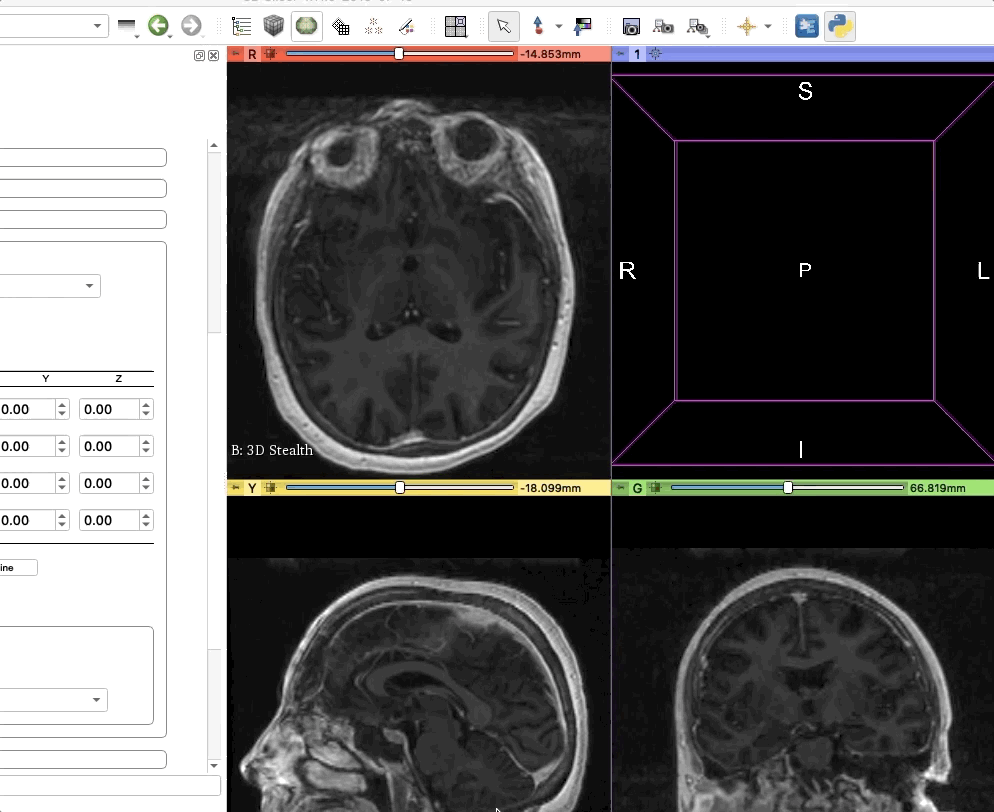The height and width of the screenshot is (812, 994).
Task: Open the Segment Editor pencil icon
Action: [x=406, y=27]
